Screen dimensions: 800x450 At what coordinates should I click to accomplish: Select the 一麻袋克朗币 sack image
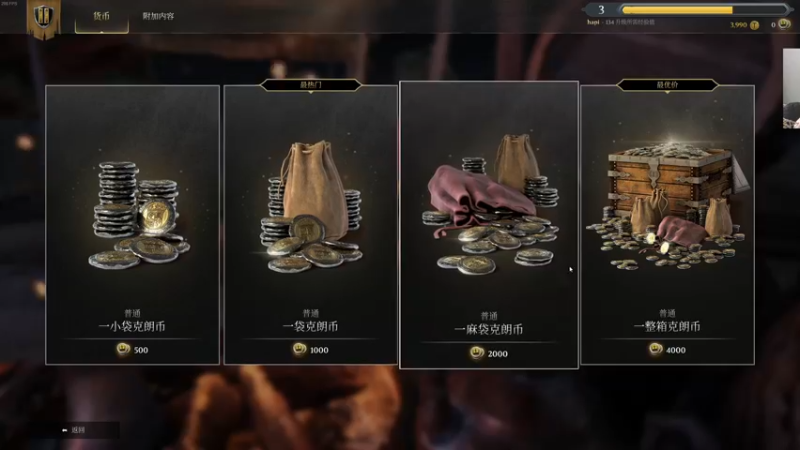click(490, 204)
